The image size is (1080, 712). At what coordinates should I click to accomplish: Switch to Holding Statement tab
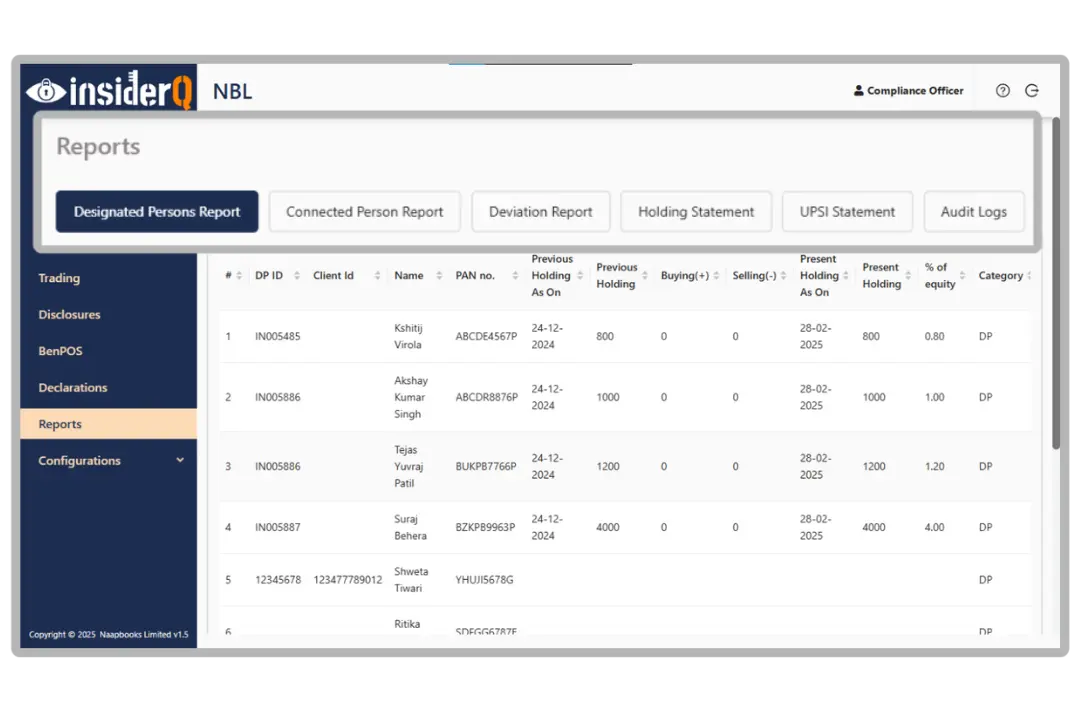point(696,211)
